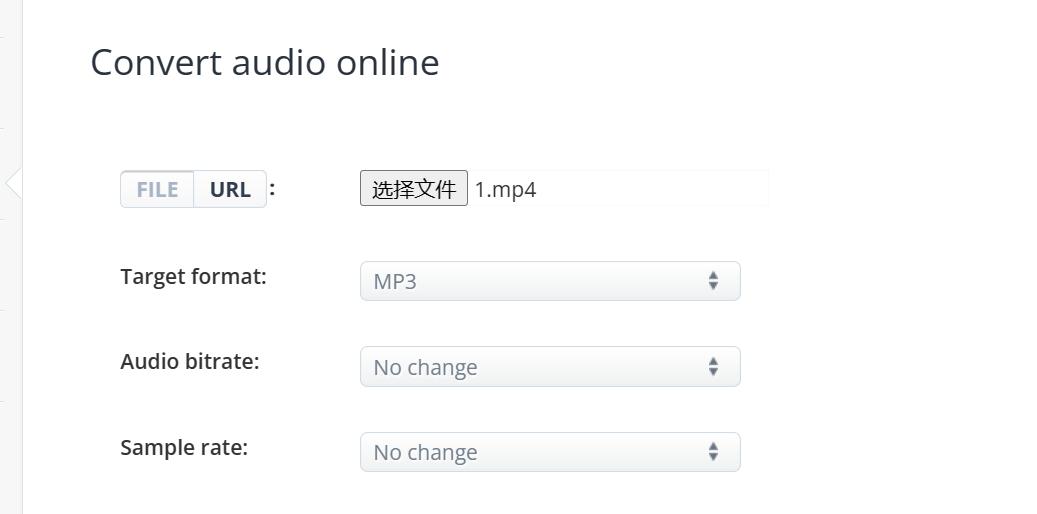This screenshot has height=514, width=1037.
Task: Click No change text in Audio bitrate
Action: [425, 367]
